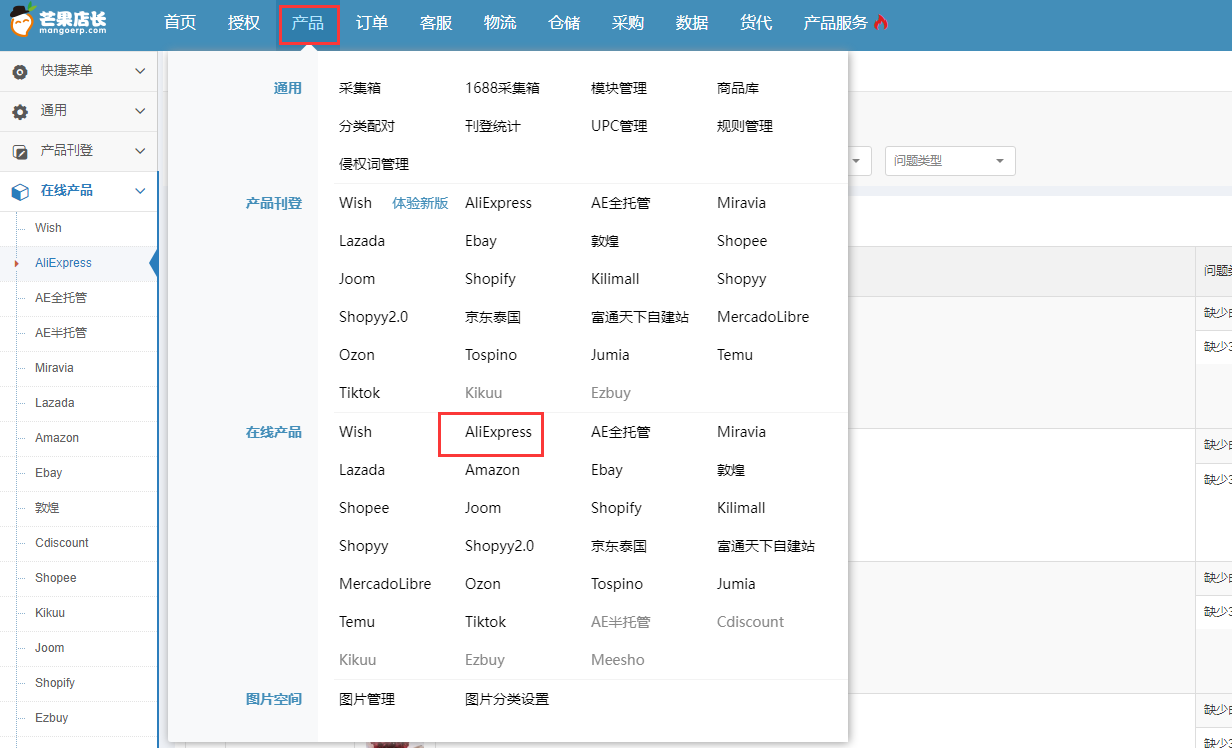Click the 快捷菜单 sidebar icon
This screenshot has height=748, width=1232.
(x=20, y=72)
